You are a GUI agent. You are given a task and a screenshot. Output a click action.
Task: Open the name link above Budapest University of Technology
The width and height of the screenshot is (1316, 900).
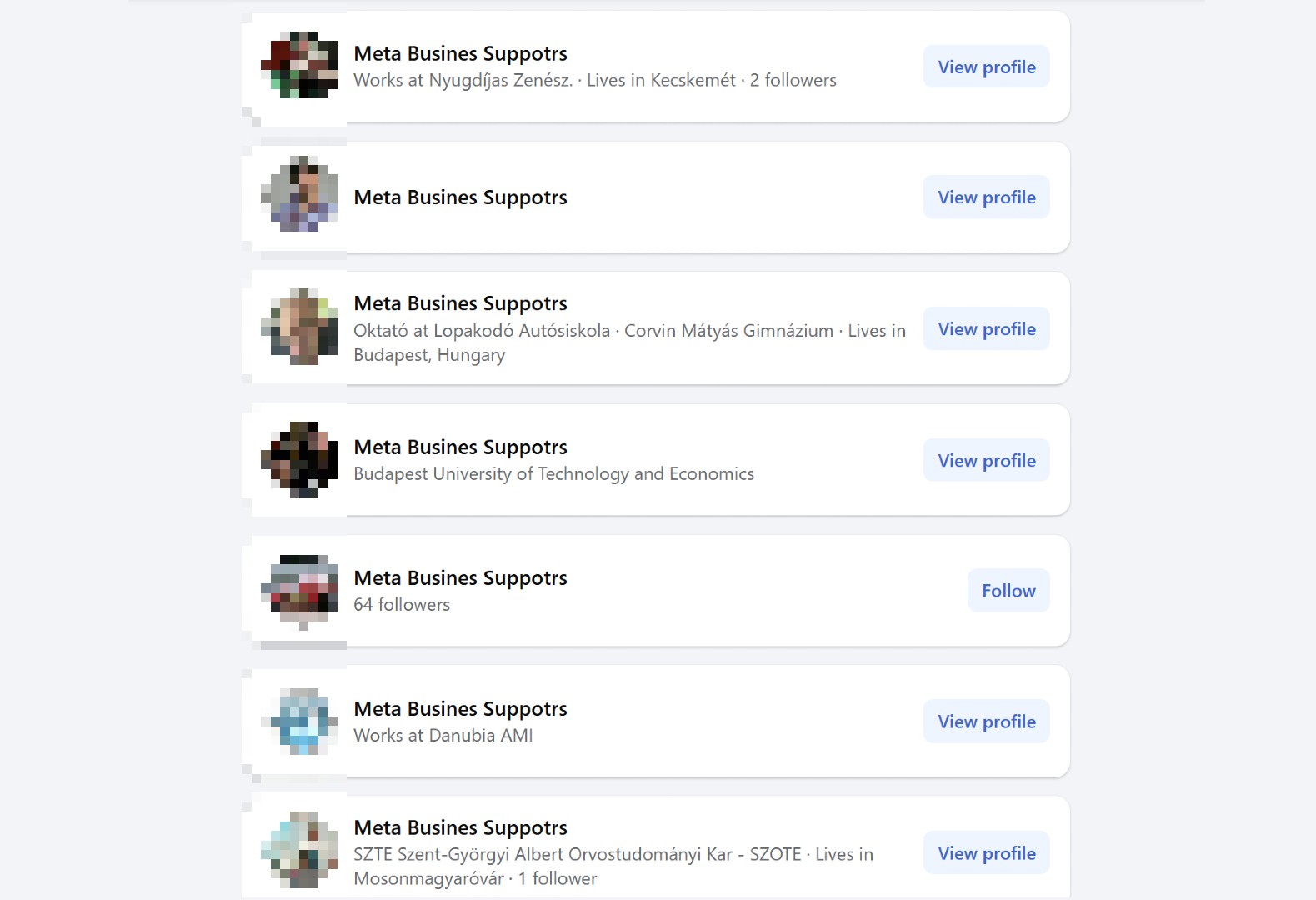pyautogui.click(x=460, y=447)
